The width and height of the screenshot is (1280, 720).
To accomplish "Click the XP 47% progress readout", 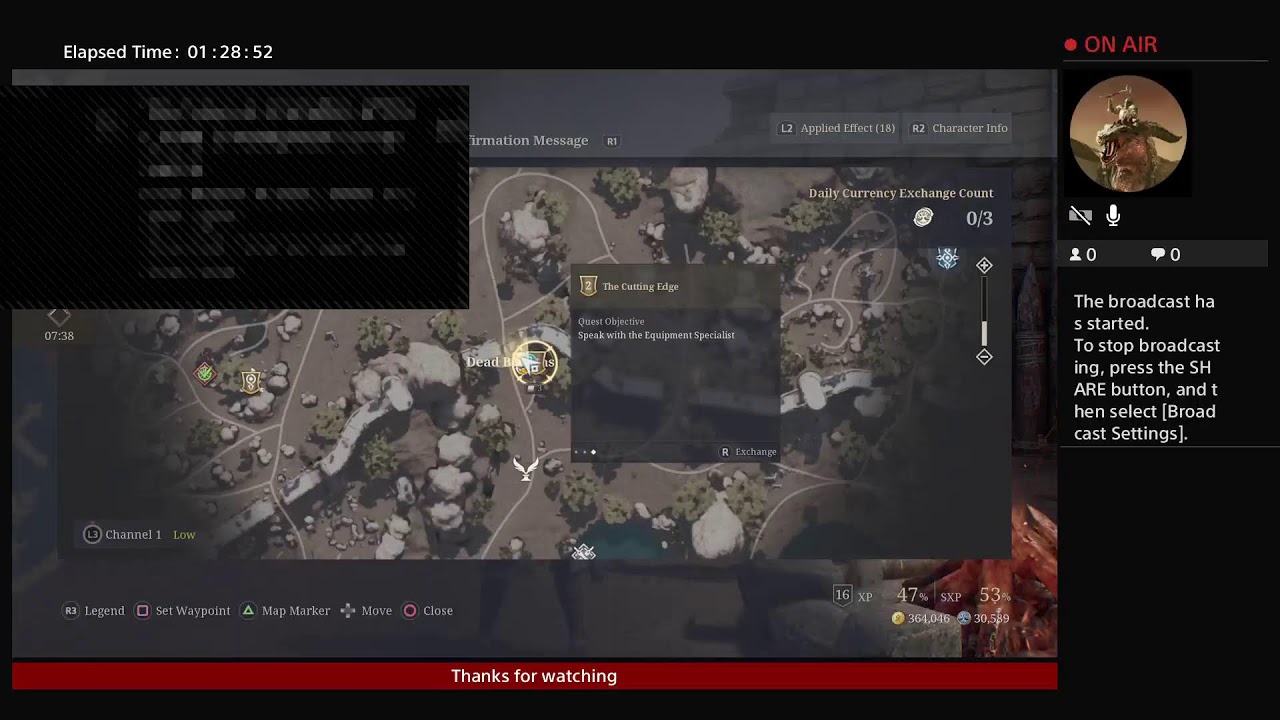I will (895, 596).
